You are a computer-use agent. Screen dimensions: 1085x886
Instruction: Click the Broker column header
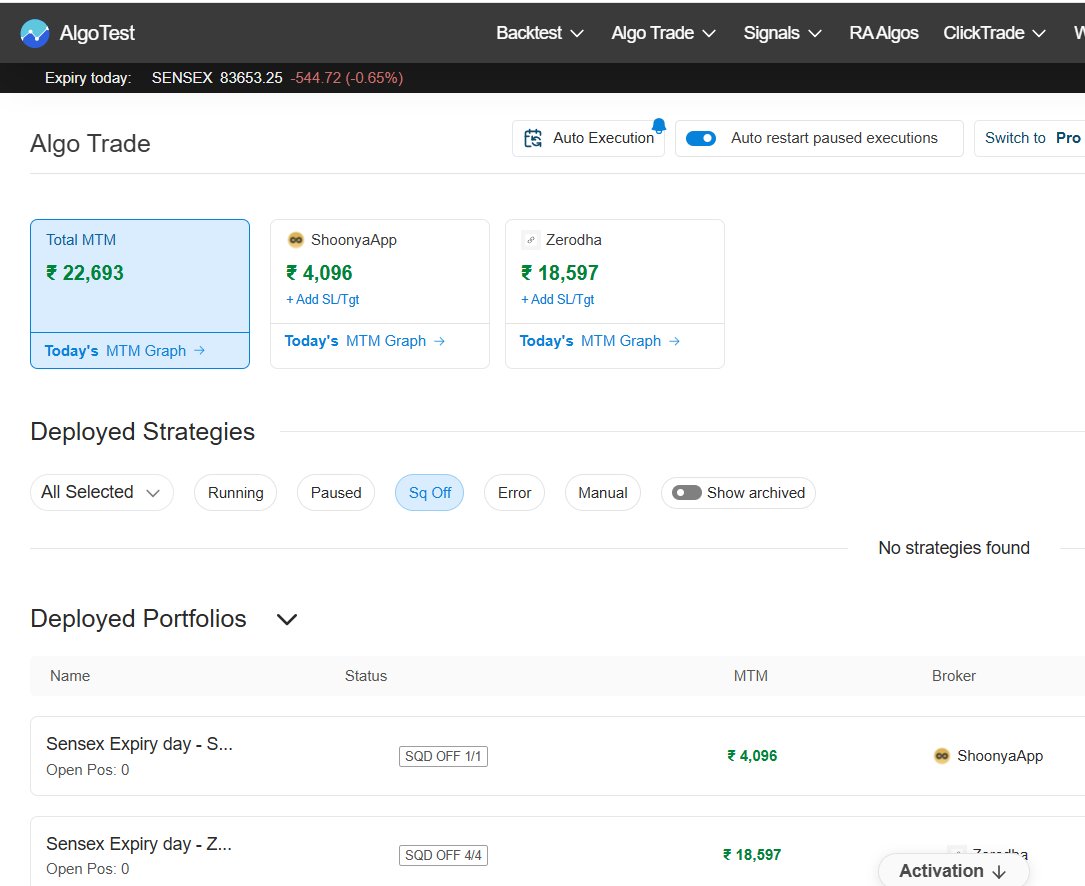pos(954,676)
